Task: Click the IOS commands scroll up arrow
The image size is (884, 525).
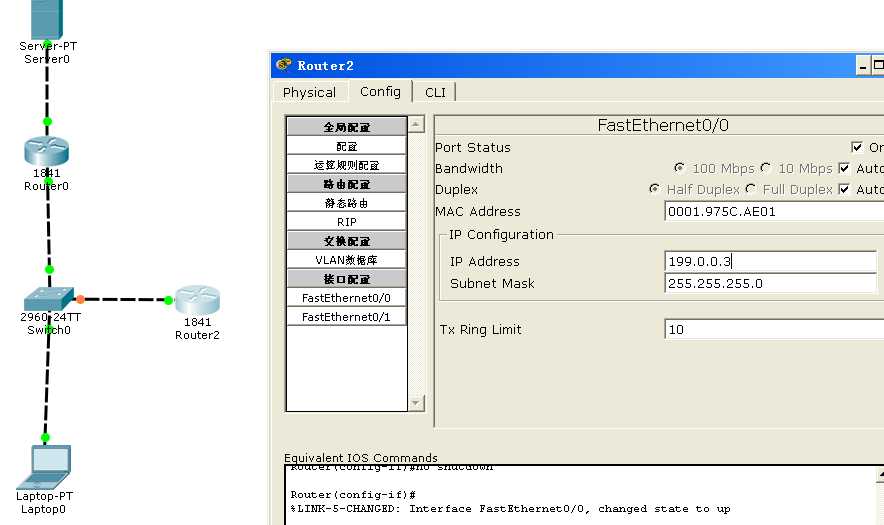Action: pyautogui.click(x=881, y=474)
